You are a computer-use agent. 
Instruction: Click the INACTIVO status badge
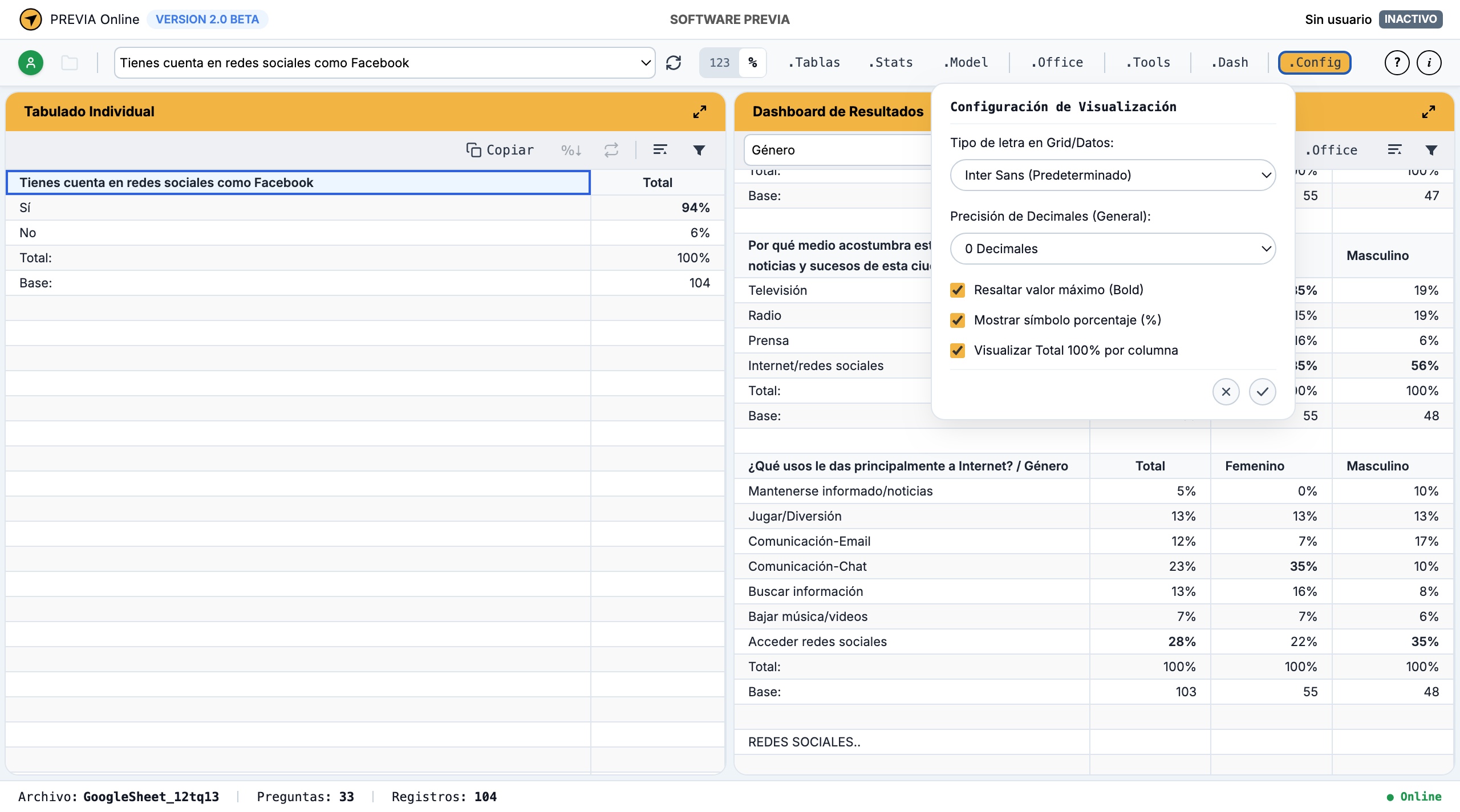pyautogui.click(x=1410, y=19)
